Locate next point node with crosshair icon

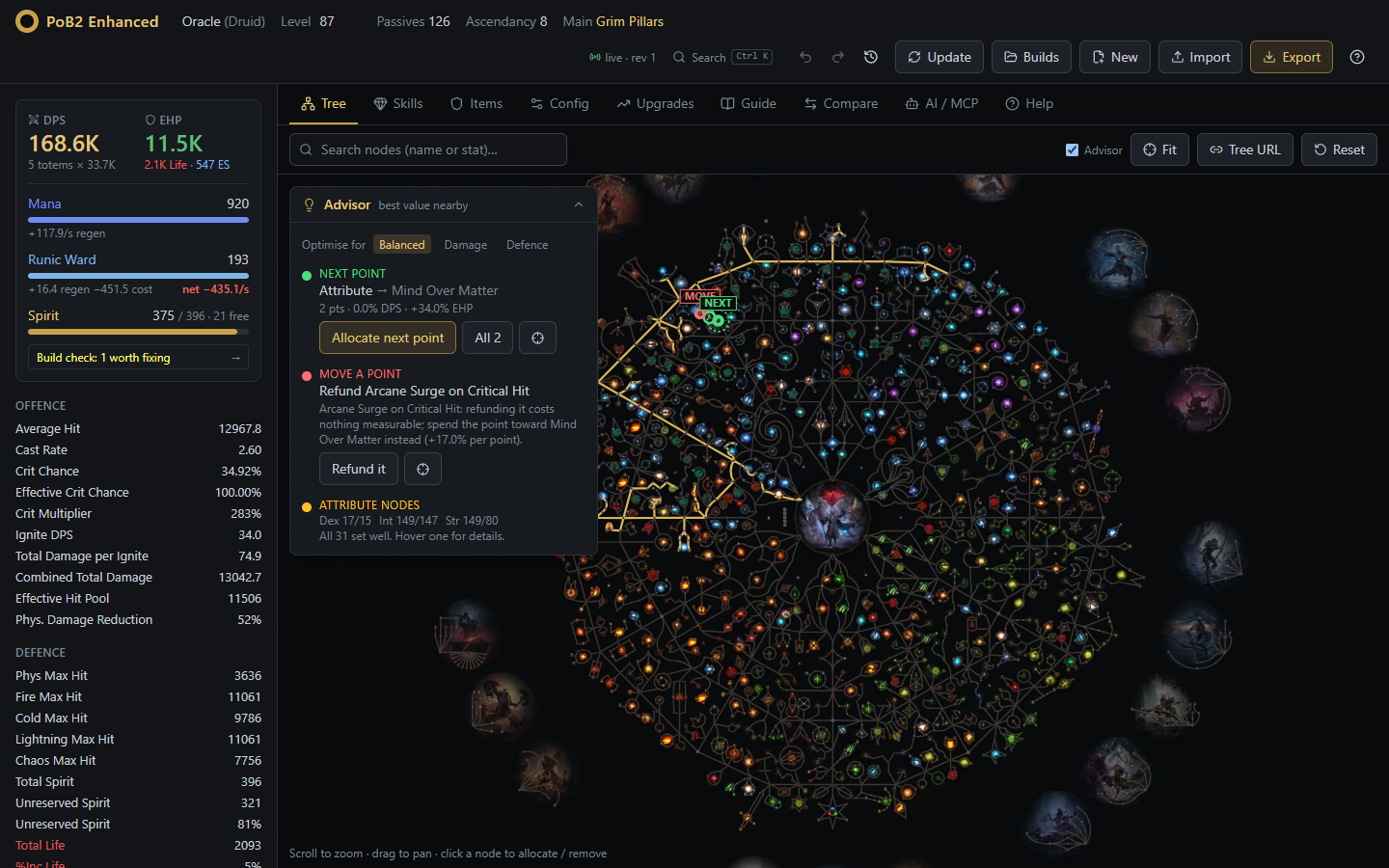pos(537,338)
